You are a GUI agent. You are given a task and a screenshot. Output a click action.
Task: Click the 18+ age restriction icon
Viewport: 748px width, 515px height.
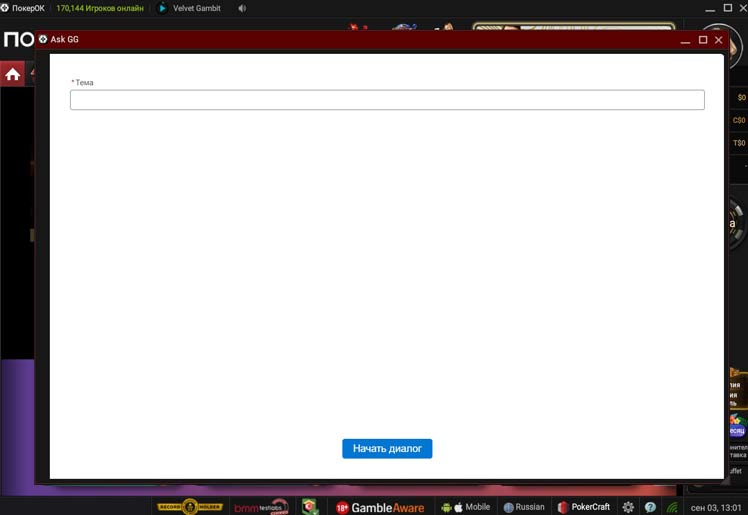pos(342,507)
